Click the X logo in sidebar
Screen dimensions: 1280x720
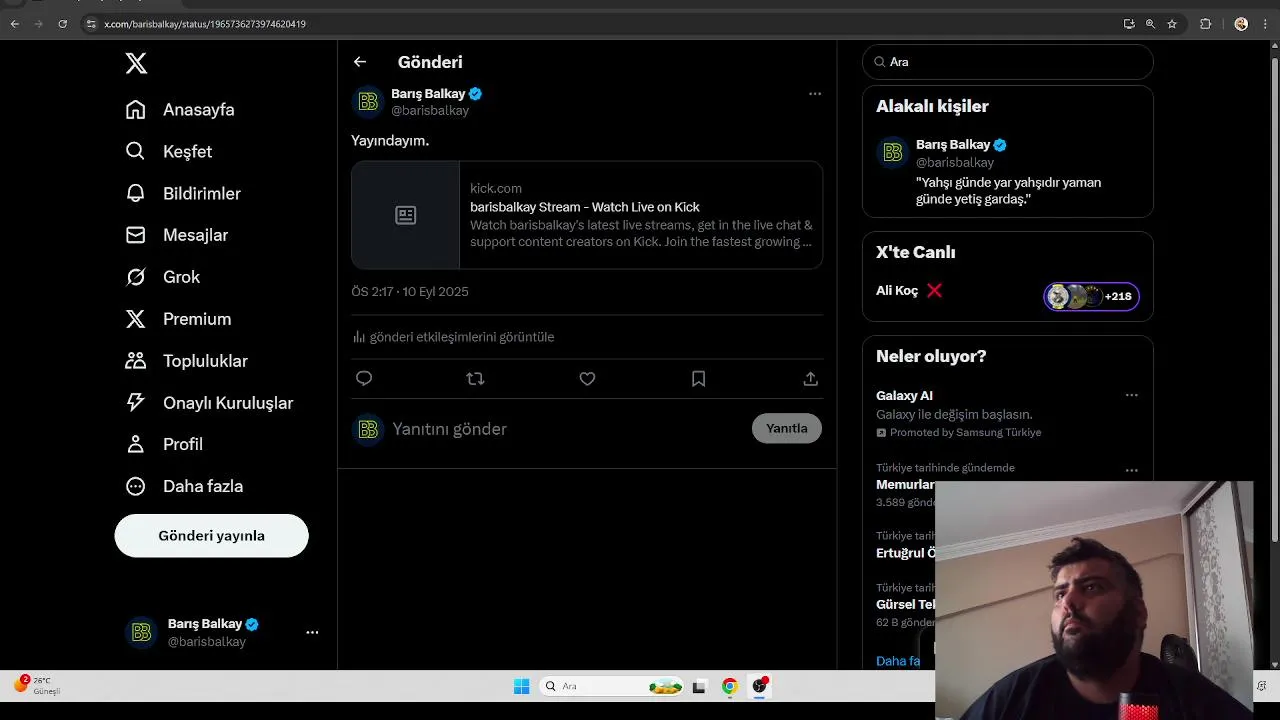point(136,63)
